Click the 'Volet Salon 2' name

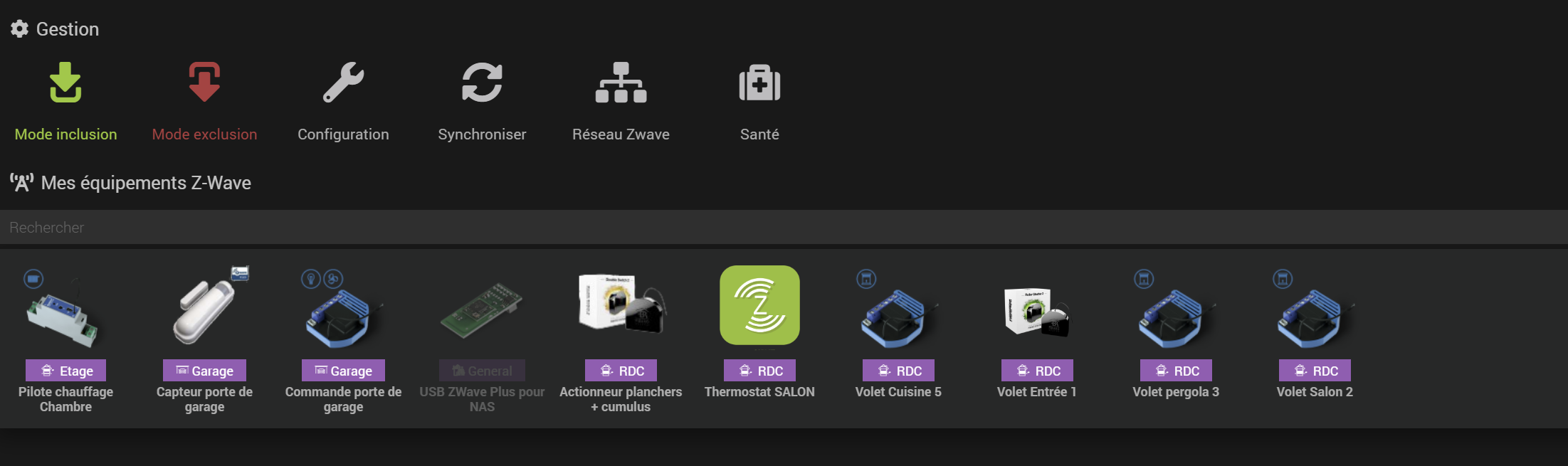click(1315, 392)
